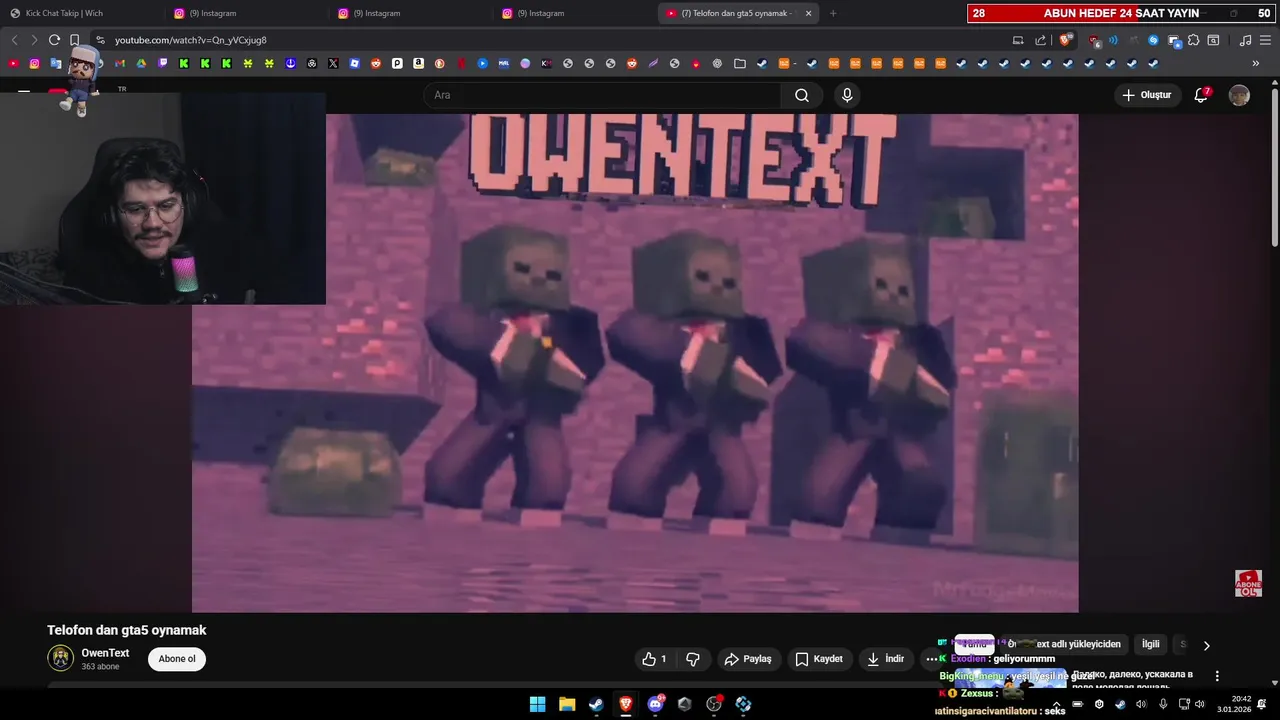Click the Paylaş share button

pos(748,659)
